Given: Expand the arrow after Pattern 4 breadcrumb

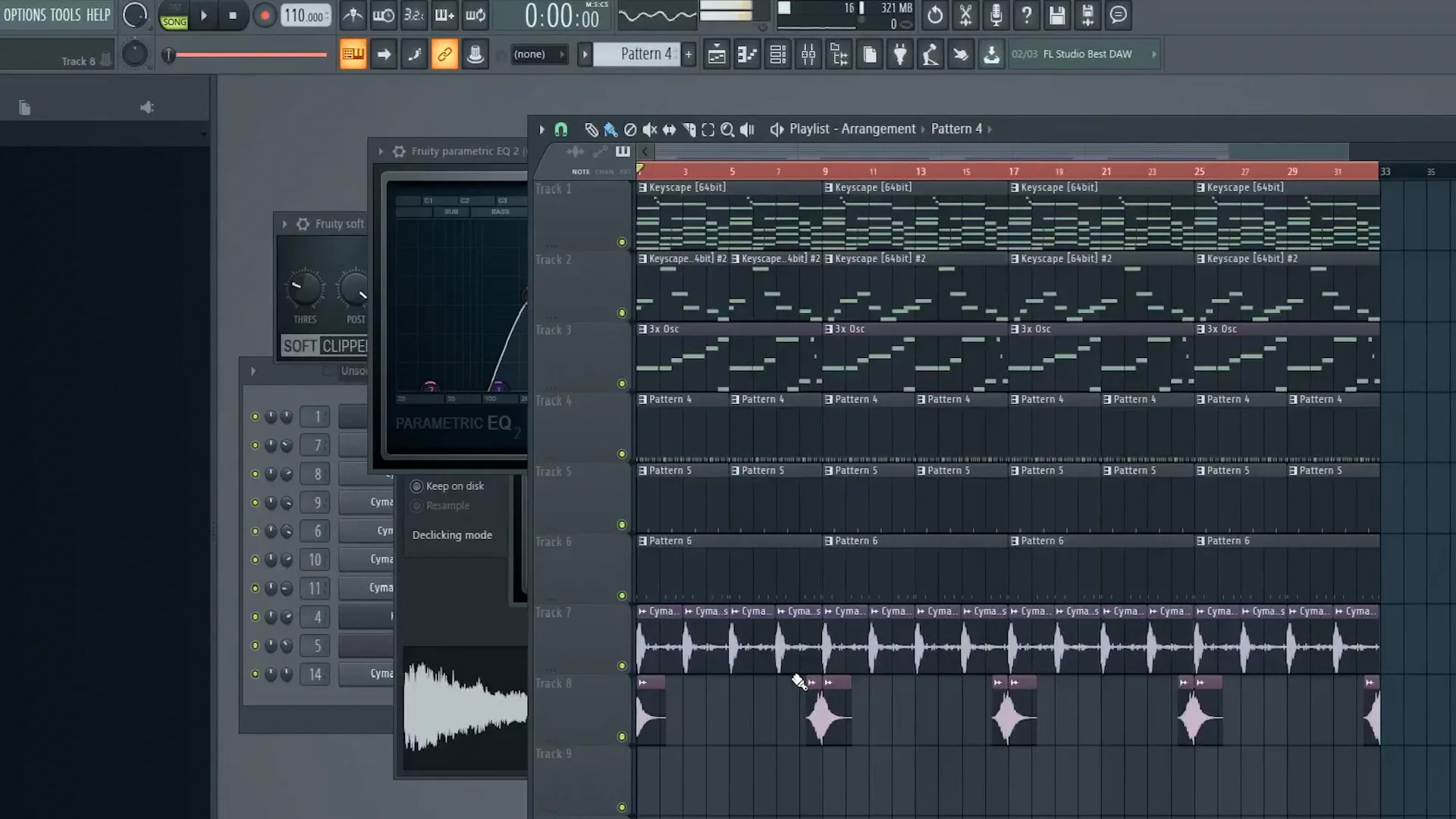Looking at the screenshot, I should coord(990,130).
